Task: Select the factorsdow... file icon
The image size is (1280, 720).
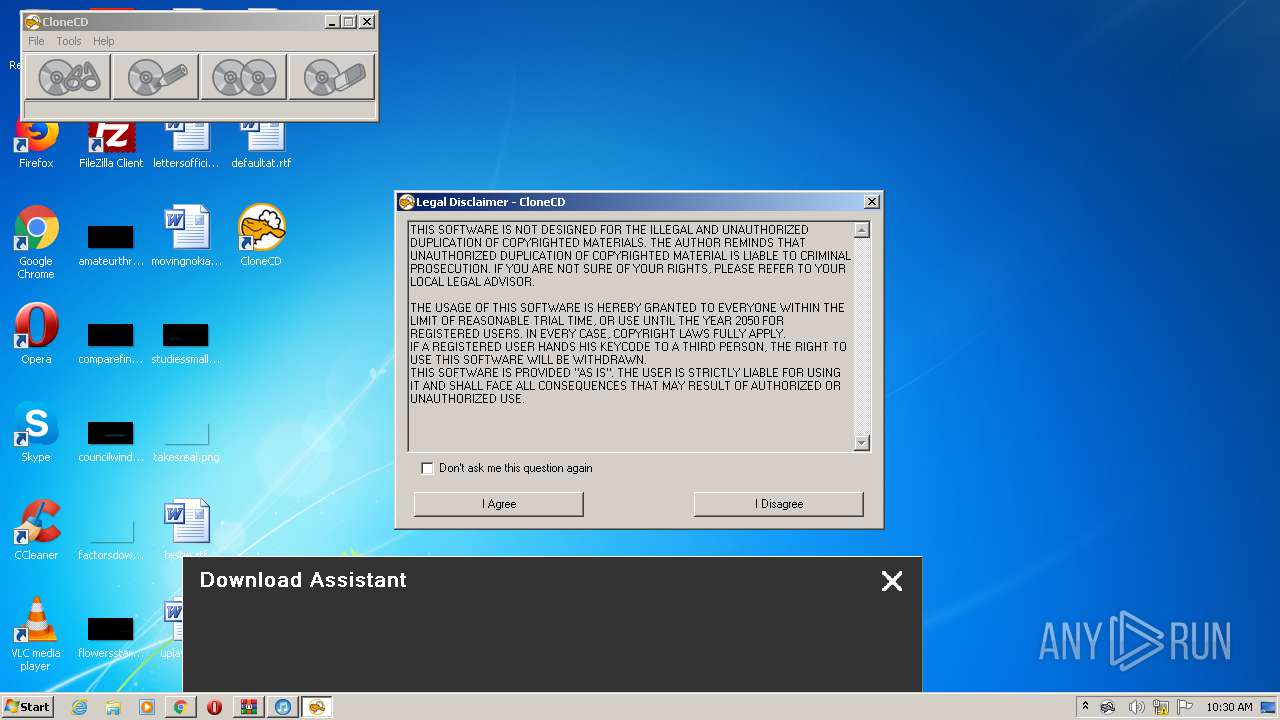Action: tap(111, 537)
